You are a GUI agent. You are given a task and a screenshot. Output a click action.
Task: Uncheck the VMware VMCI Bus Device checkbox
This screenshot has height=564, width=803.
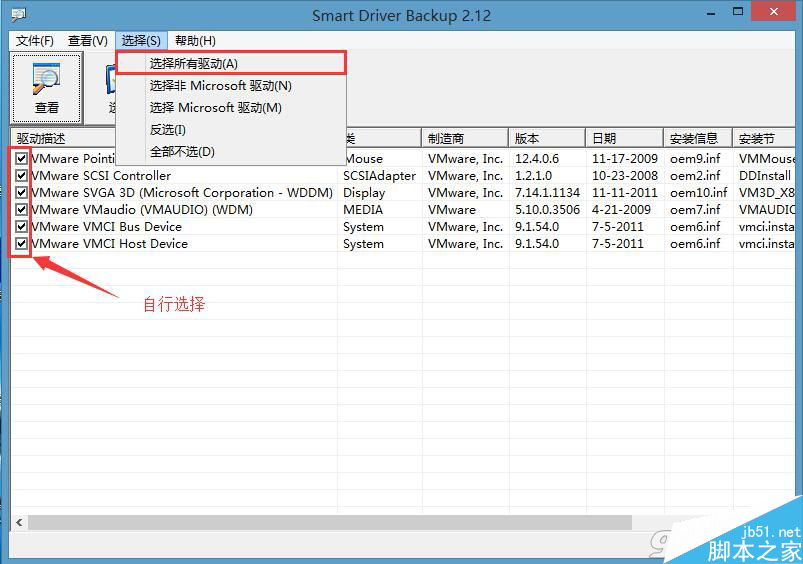[x=21, y=226]
